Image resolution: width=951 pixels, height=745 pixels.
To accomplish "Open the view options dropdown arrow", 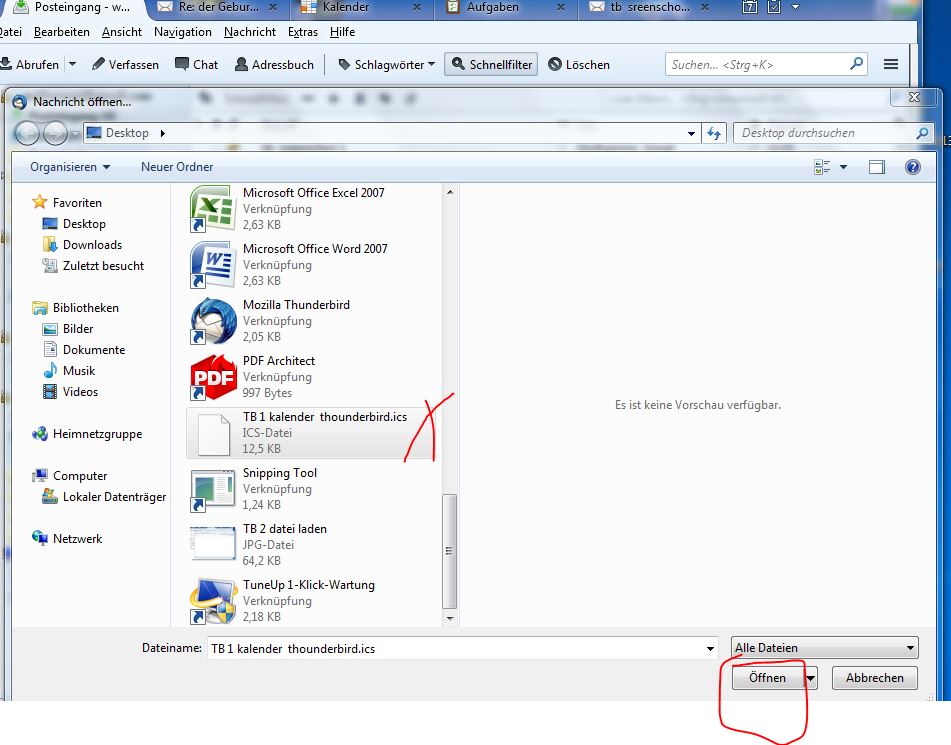I will coord(843,167).
